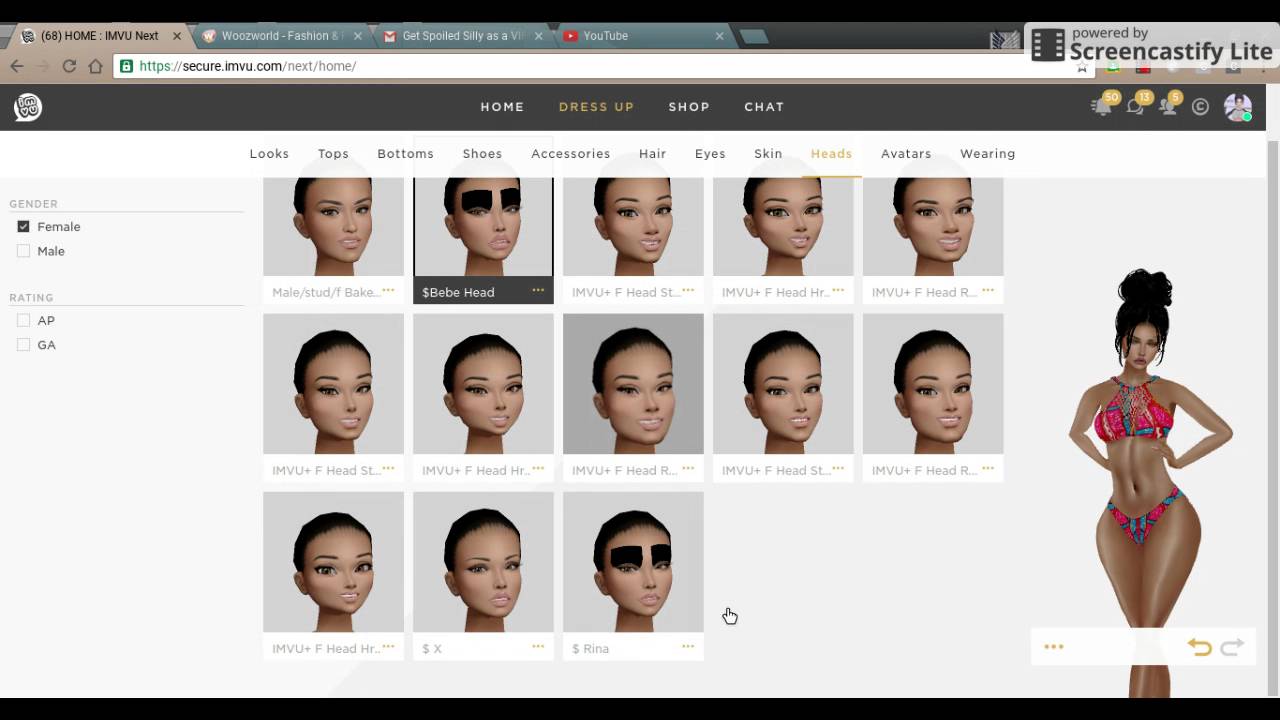The height and width of the screenshot is (720, 1280).
Task: Open the chat messages bubble icon
Action: [x=1135, y=106]
